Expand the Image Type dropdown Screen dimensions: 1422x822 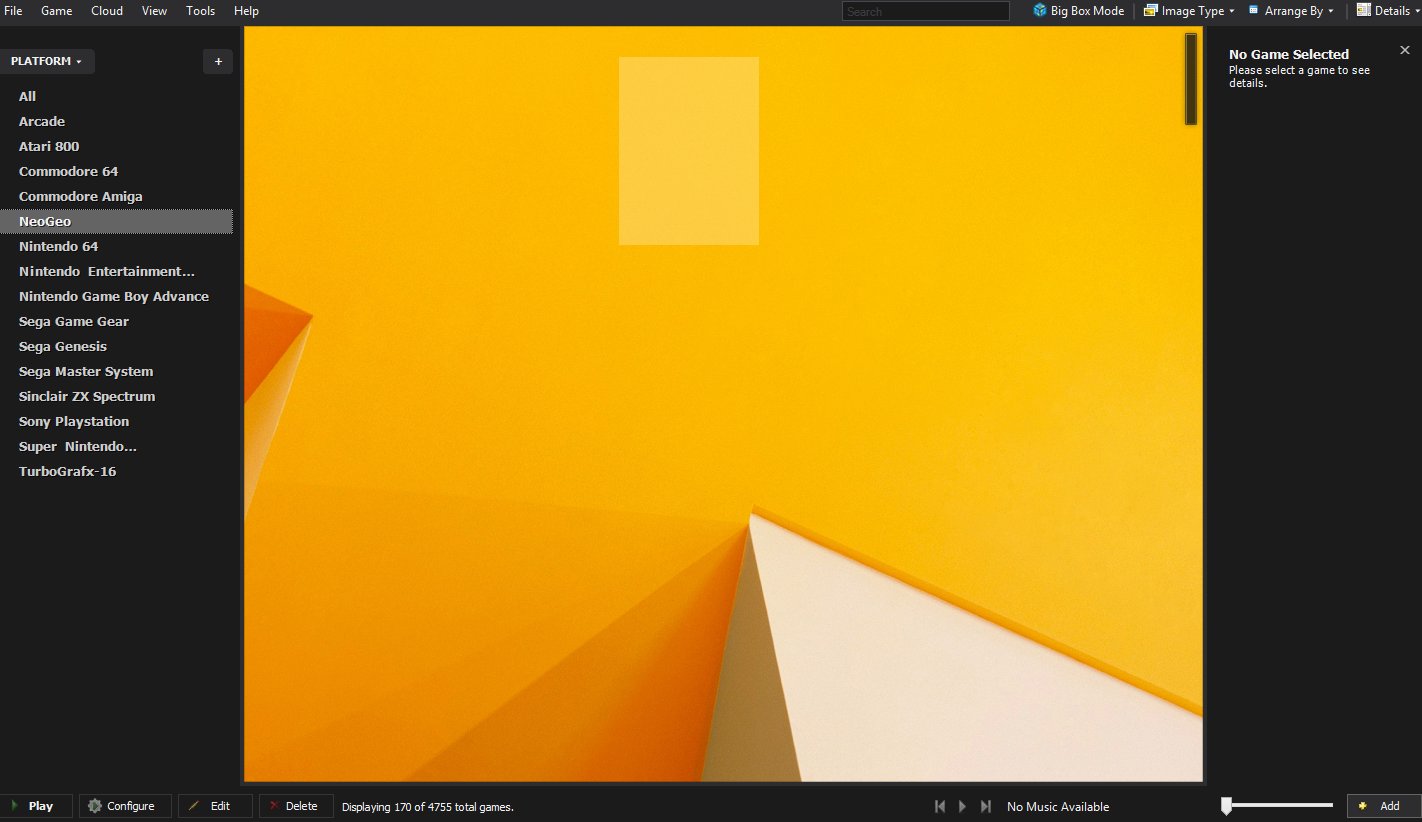(x=1189, y=11)
